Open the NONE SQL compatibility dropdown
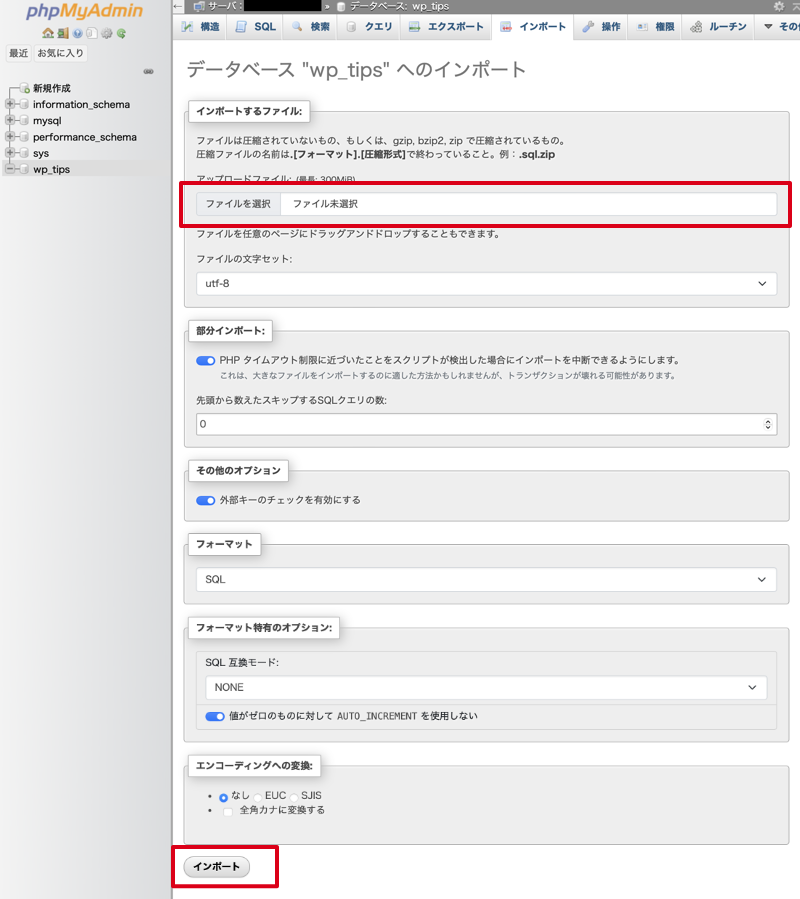The width and height of the screenshot is (800, 899). click(486, 687)
